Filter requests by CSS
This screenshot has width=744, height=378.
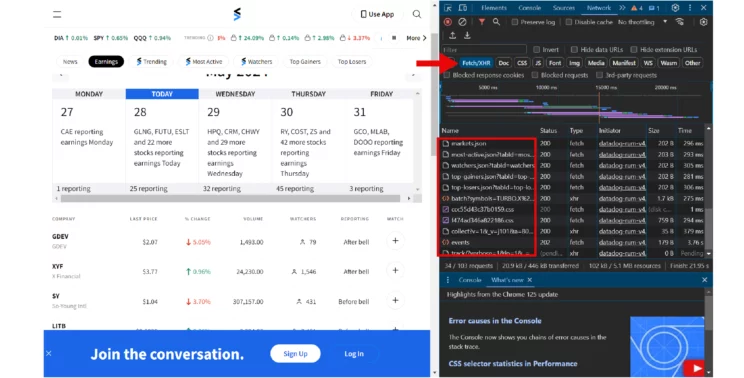click(x=522, y=63)
